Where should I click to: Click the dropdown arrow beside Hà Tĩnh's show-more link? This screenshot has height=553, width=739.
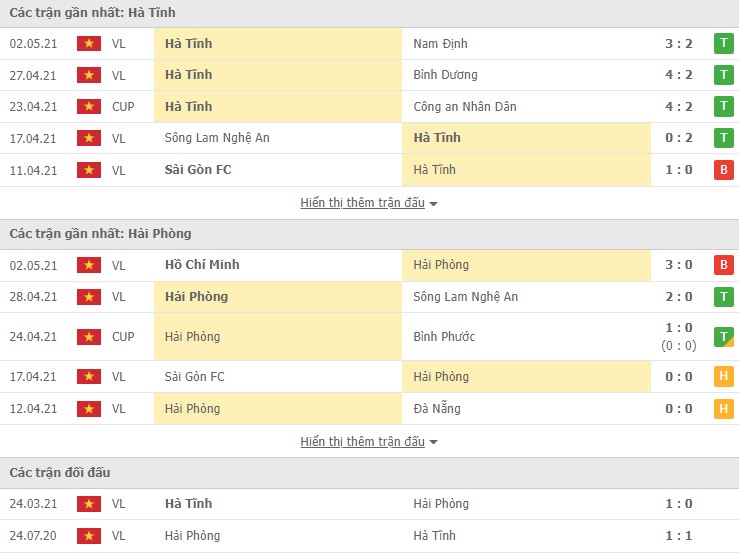pos(434,204)
